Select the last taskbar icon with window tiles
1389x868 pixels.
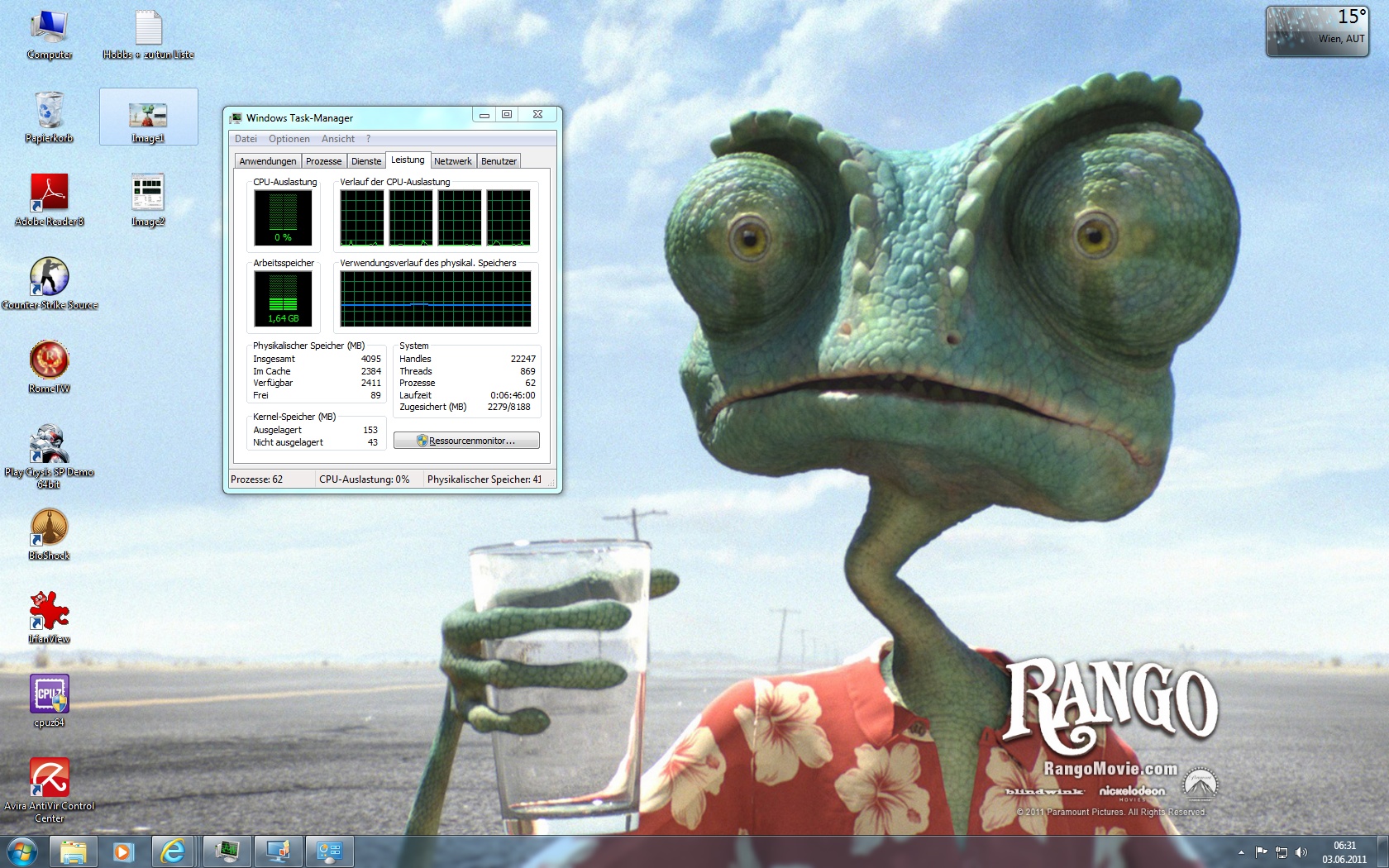pos(329,851)
